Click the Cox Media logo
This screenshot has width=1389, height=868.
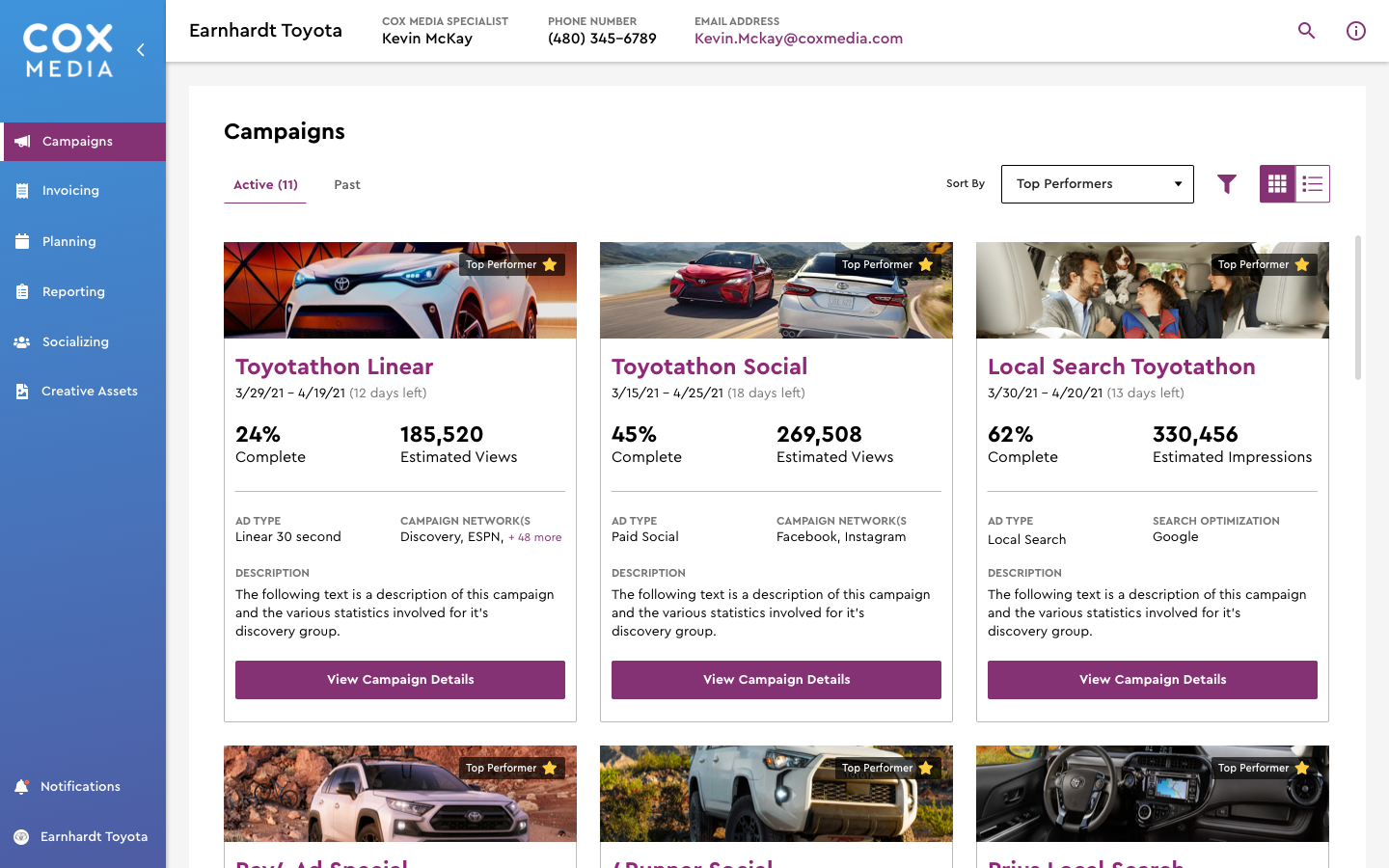68,50
